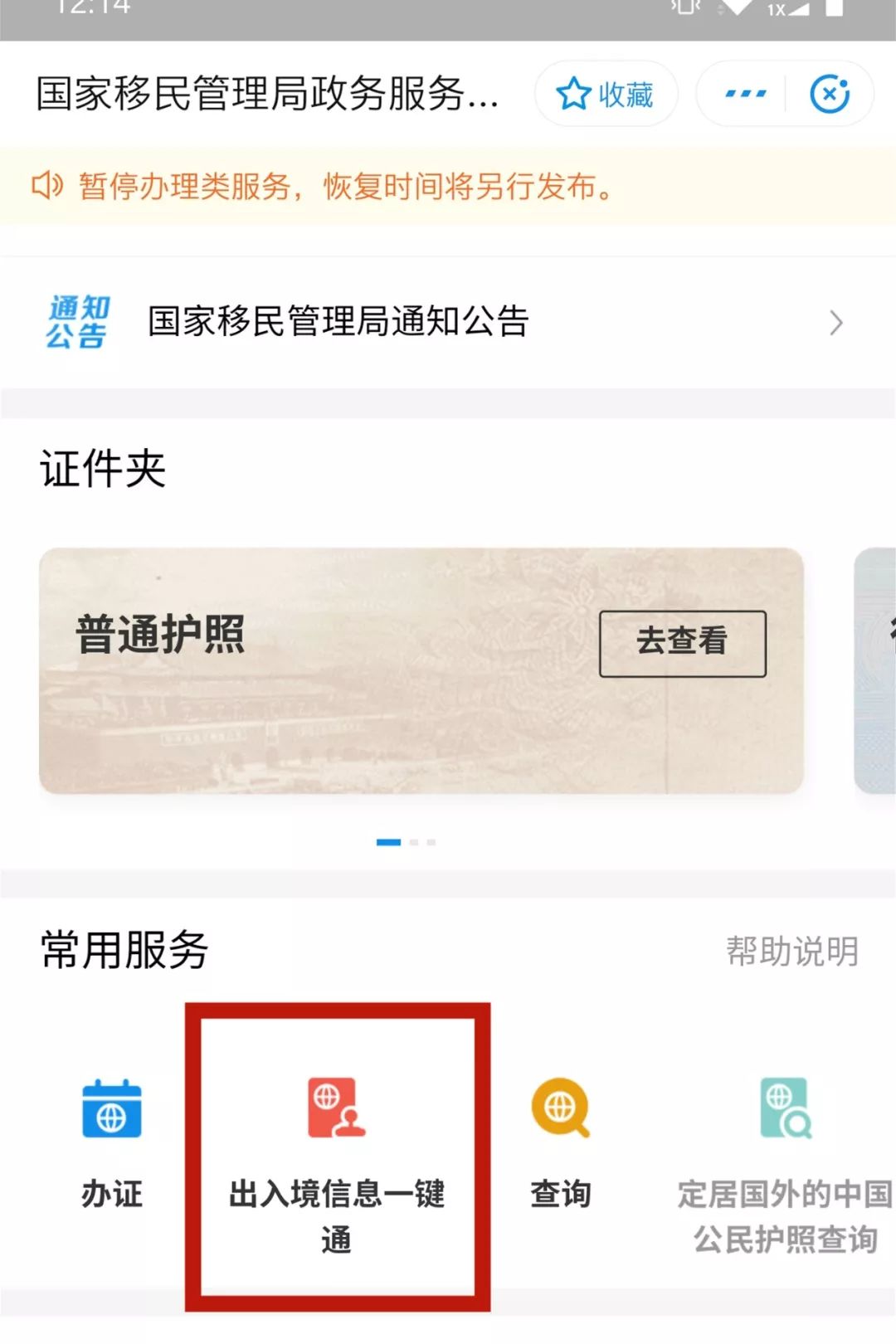This screenshot has height=1344, width=896.
Task: Tap the 暂停办理类服务 notice banner text
Action: (347, 186)
